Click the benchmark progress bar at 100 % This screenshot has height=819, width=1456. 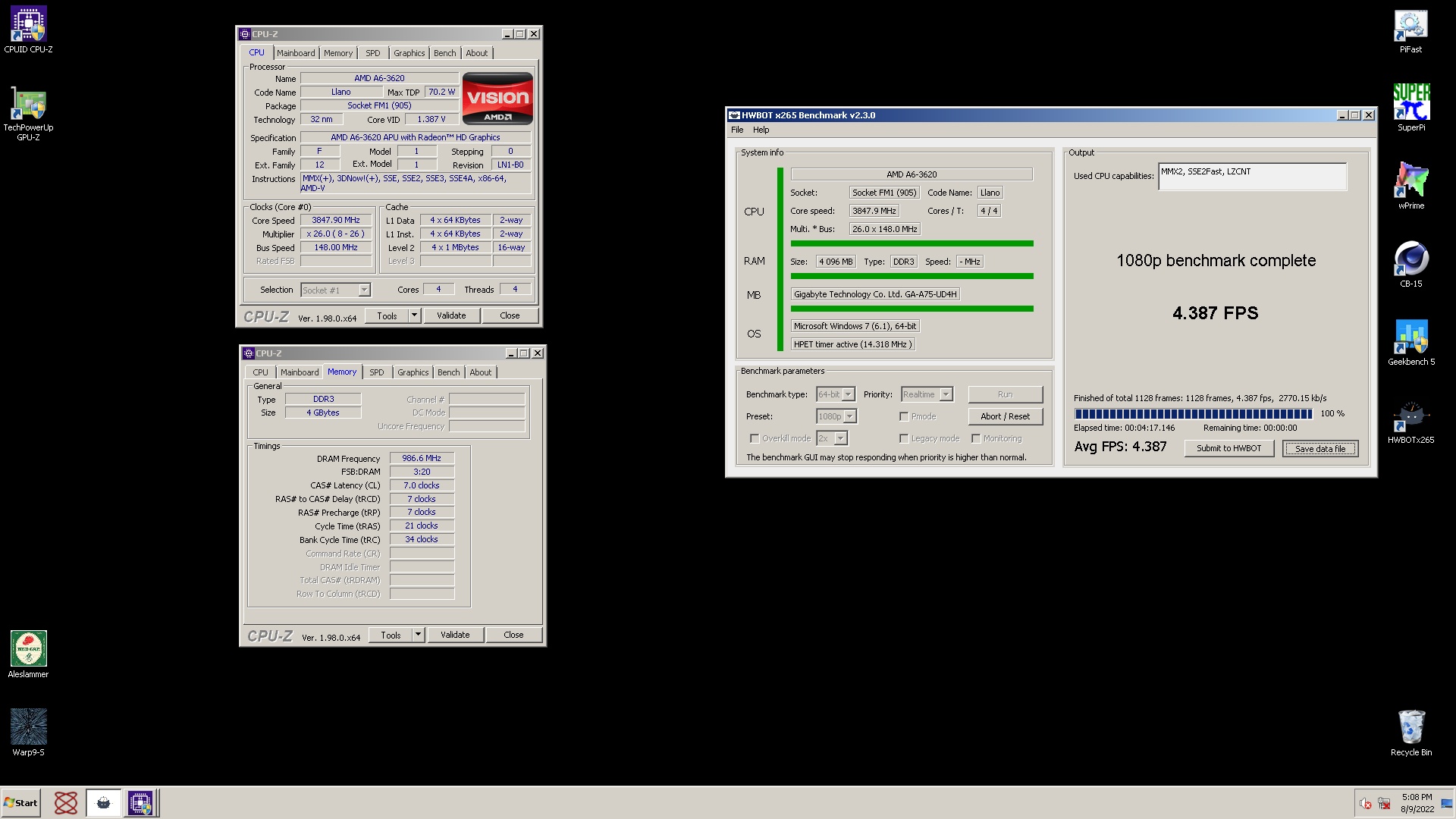coord(1193,414)
